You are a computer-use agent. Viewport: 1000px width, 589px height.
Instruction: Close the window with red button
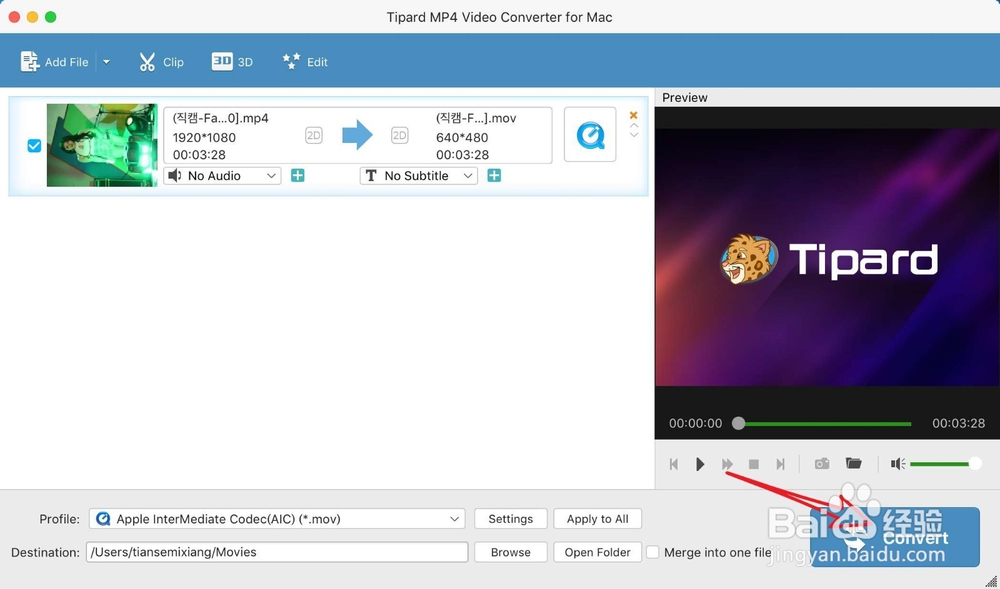tap(14, 17)
